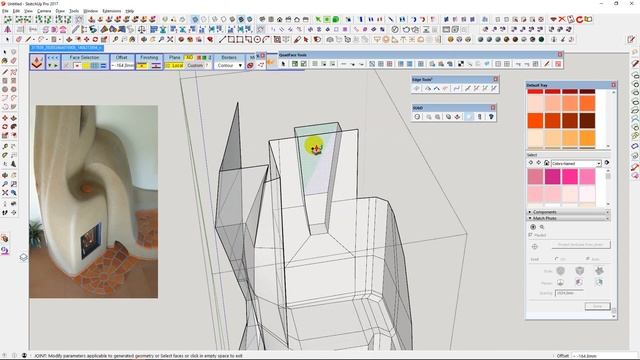Pick the bright orange swatch in the tray
The height and width of the screenshot is (360, 640).
(535, 121)
